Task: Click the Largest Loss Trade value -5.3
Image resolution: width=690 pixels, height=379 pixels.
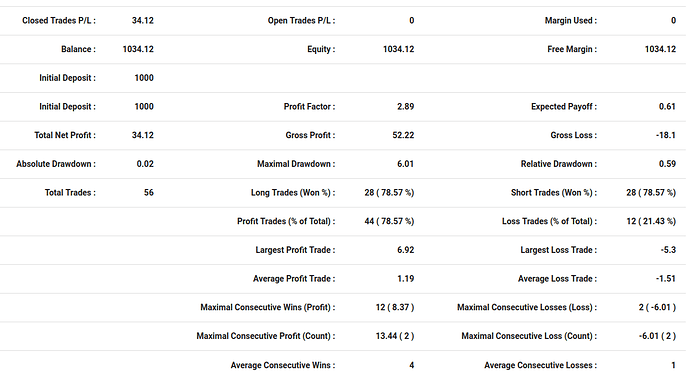Action: (668, 250)
